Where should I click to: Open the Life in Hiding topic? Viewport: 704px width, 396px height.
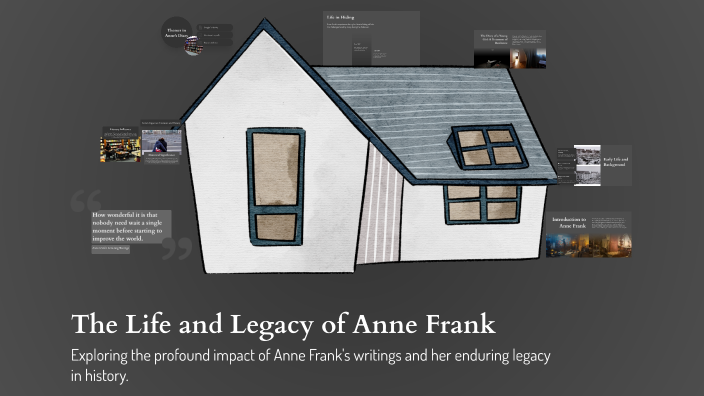pyautogui.click(x=371, y=39)
